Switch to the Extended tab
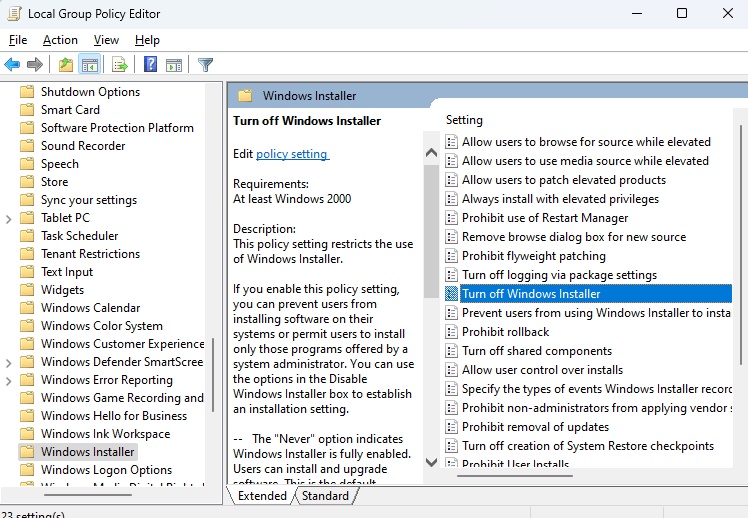This screenshot has height=518, width=748. click(262, 496)
